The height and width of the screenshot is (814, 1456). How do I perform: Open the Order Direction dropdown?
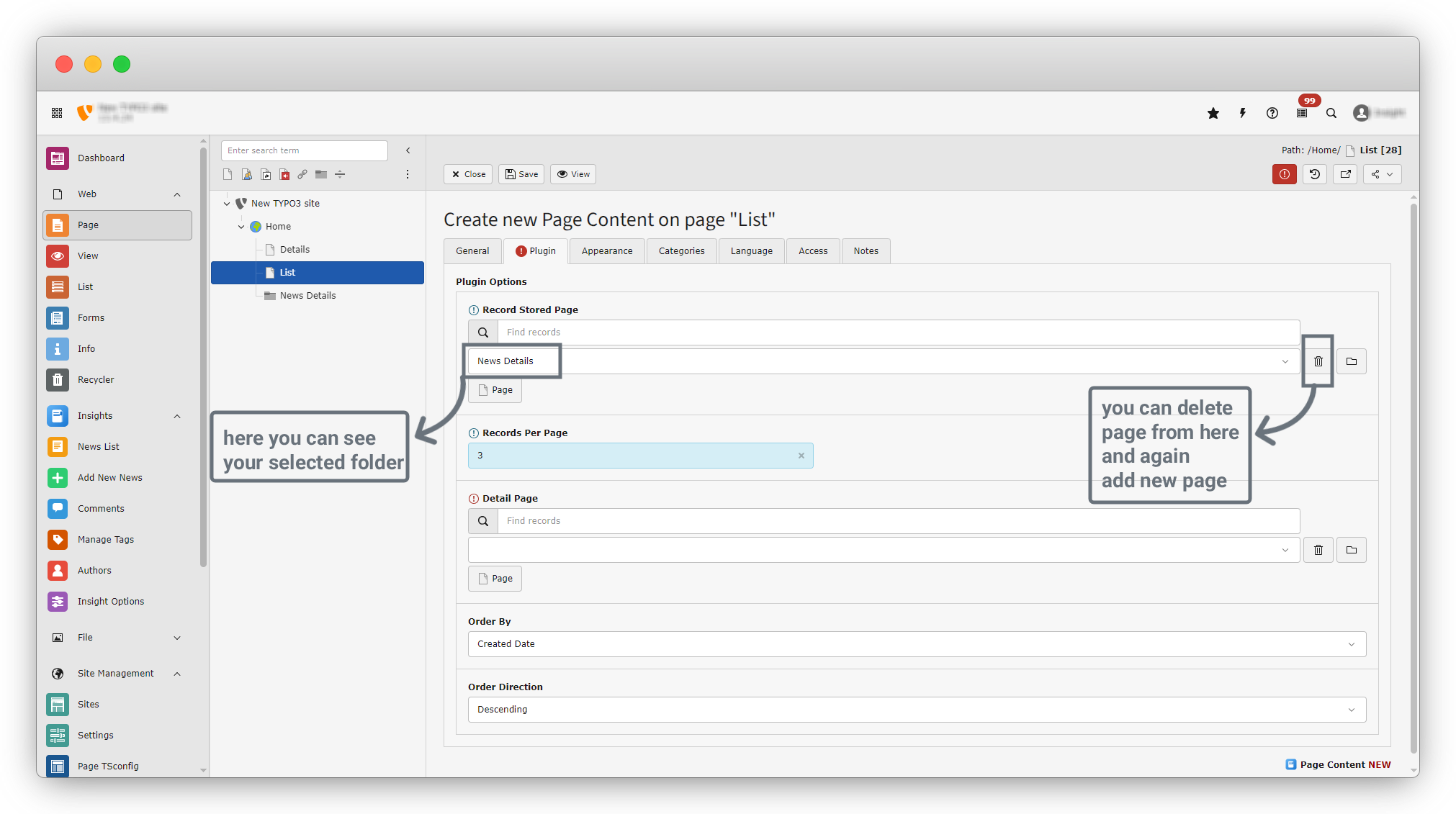[916, 710]
